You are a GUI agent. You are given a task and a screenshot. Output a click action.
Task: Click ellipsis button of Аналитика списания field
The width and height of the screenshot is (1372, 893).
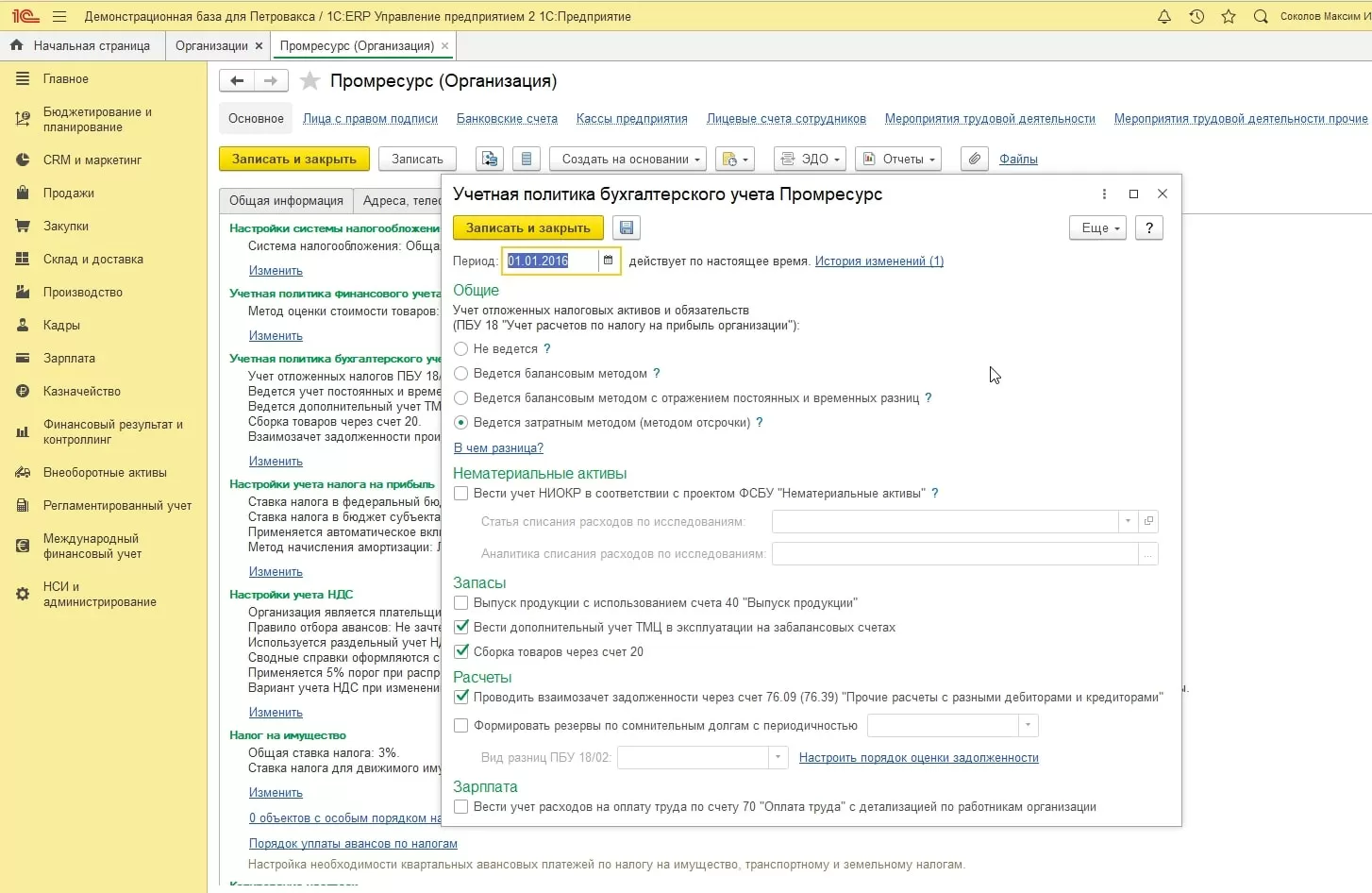pos(1148,554)
